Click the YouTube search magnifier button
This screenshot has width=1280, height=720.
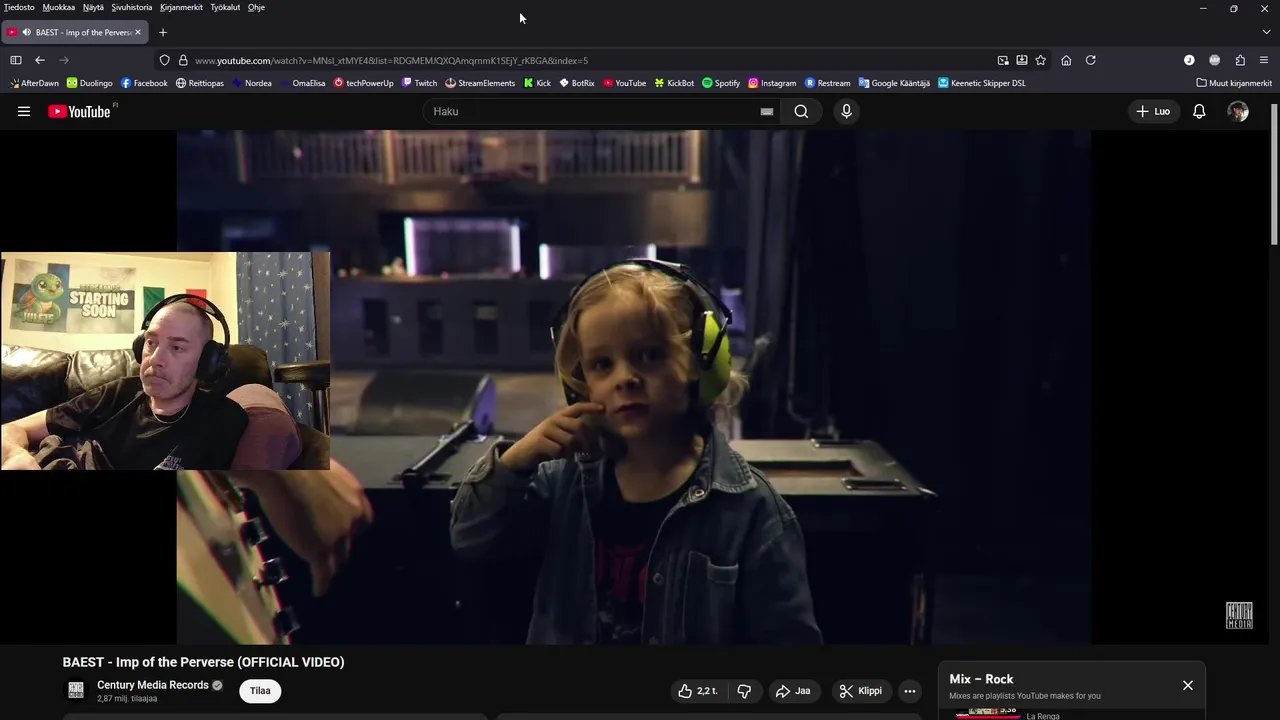click(x=801, y=112)
